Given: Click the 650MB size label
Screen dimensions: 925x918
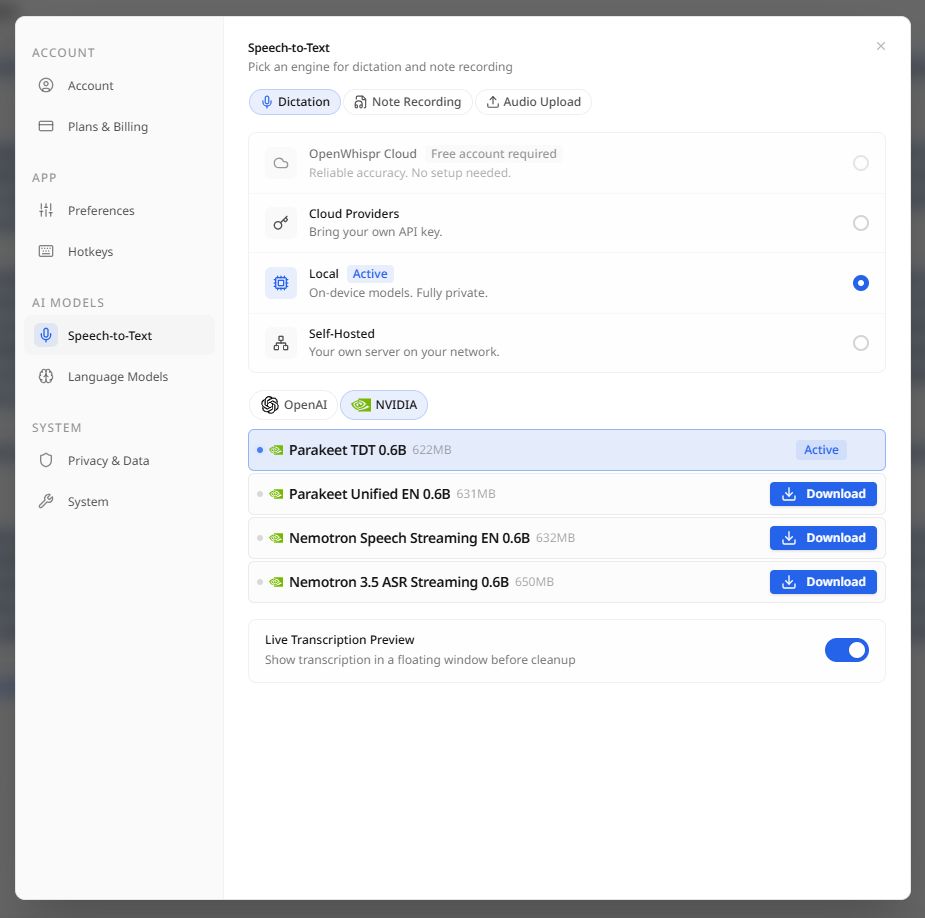Looking at the screenshot, I should [x=534, y=582].
